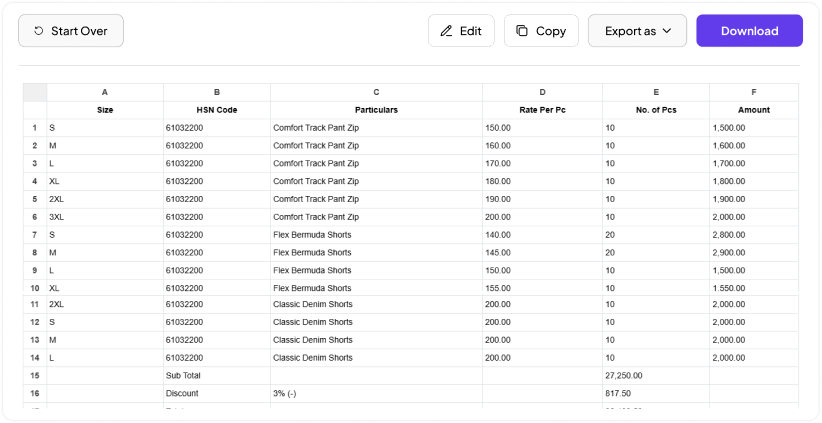Viewport: 822px width, 423px height.
Task: Click the pencil icon on Edit
Action: coord(446,31)
